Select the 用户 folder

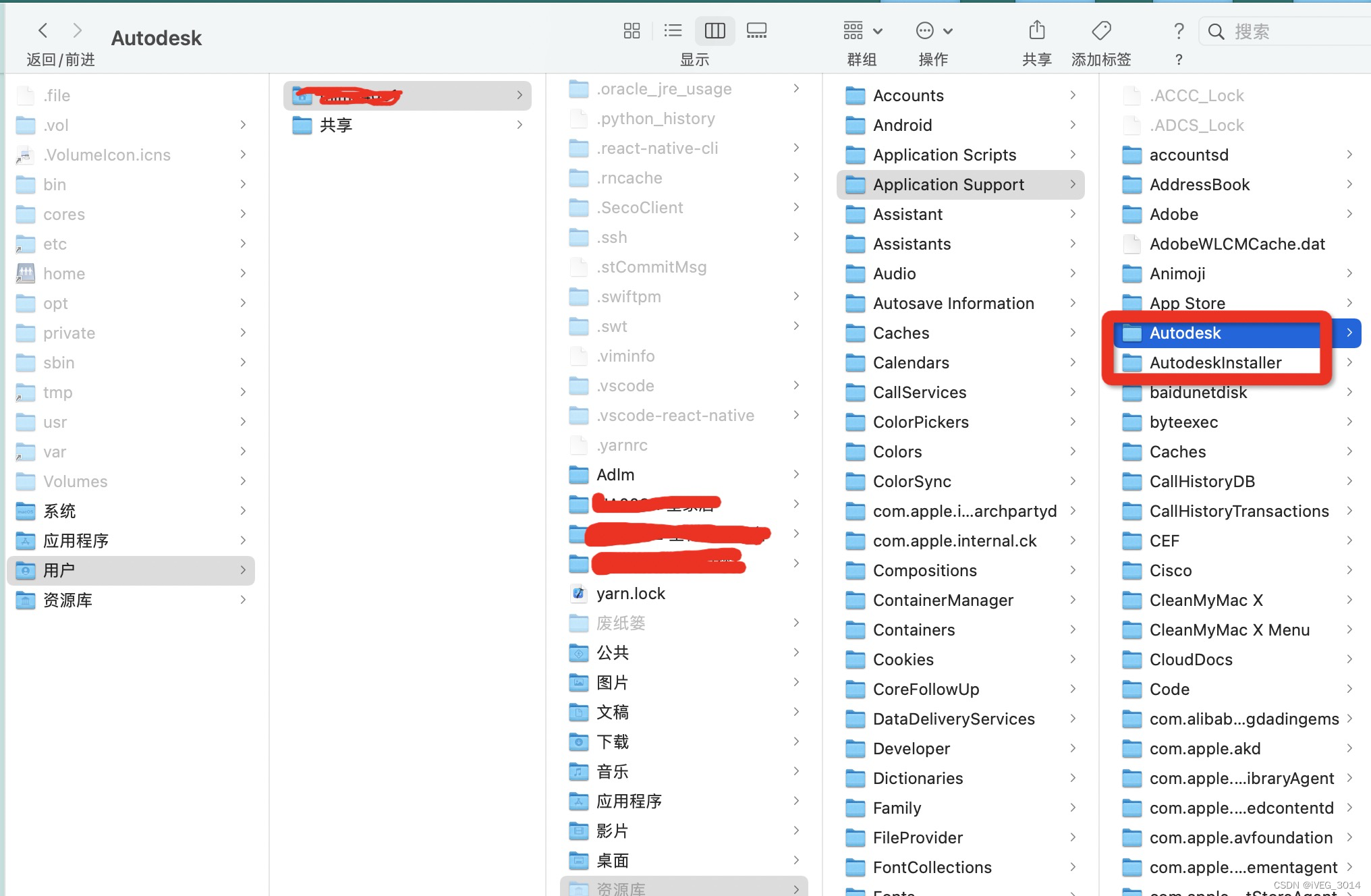[x=59, y=570]
